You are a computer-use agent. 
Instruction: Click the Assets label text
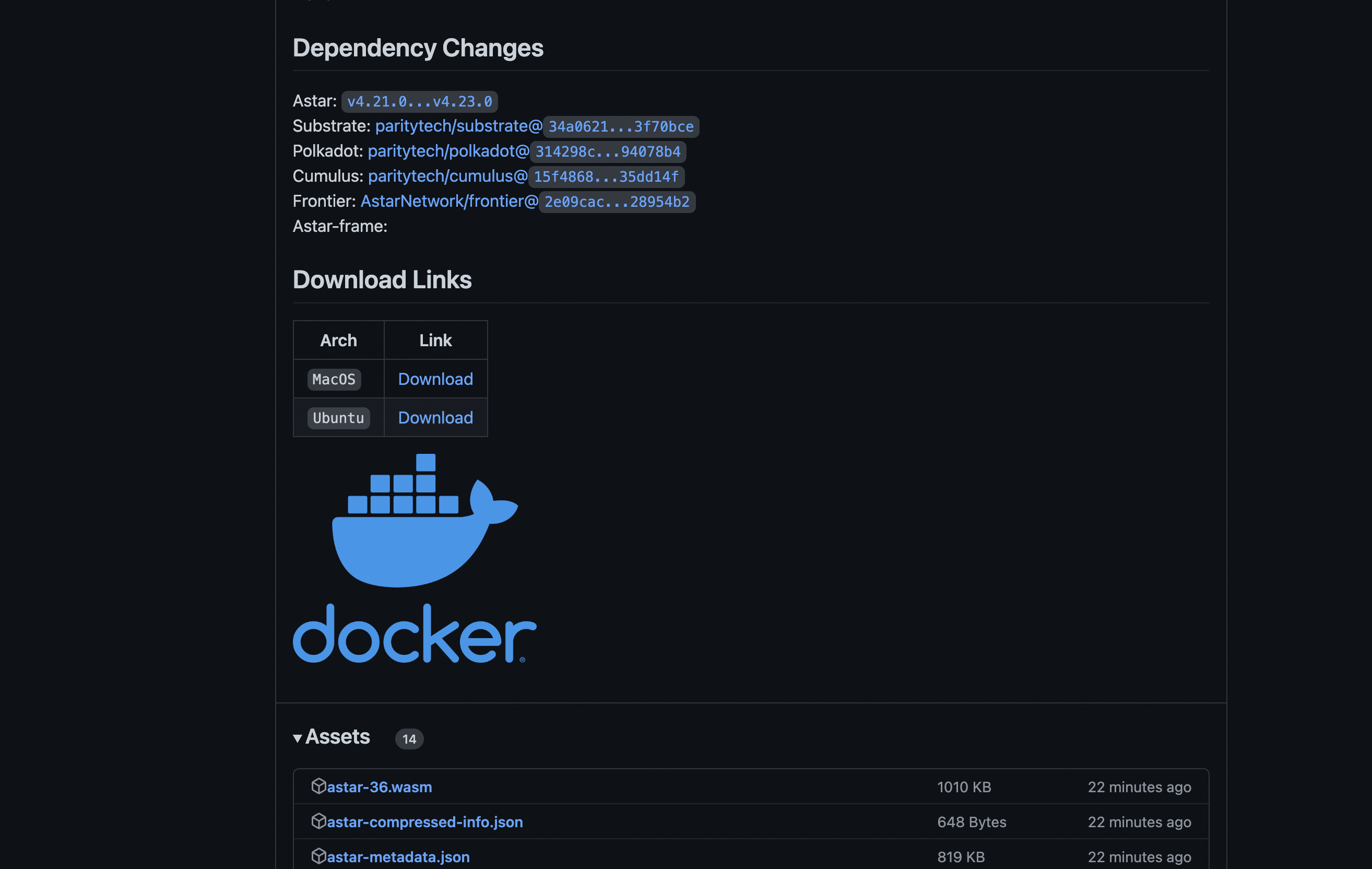click(x=337, y=737)
